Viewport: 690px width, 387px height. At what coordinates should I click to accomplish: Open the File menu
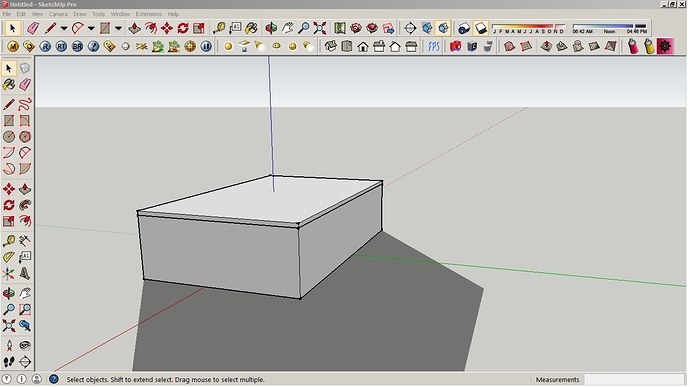(7, 14)
